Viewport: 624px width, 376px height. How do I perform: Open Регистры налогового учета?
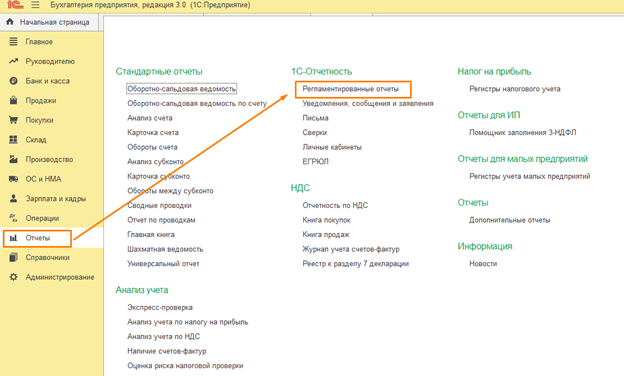point(515,89)
